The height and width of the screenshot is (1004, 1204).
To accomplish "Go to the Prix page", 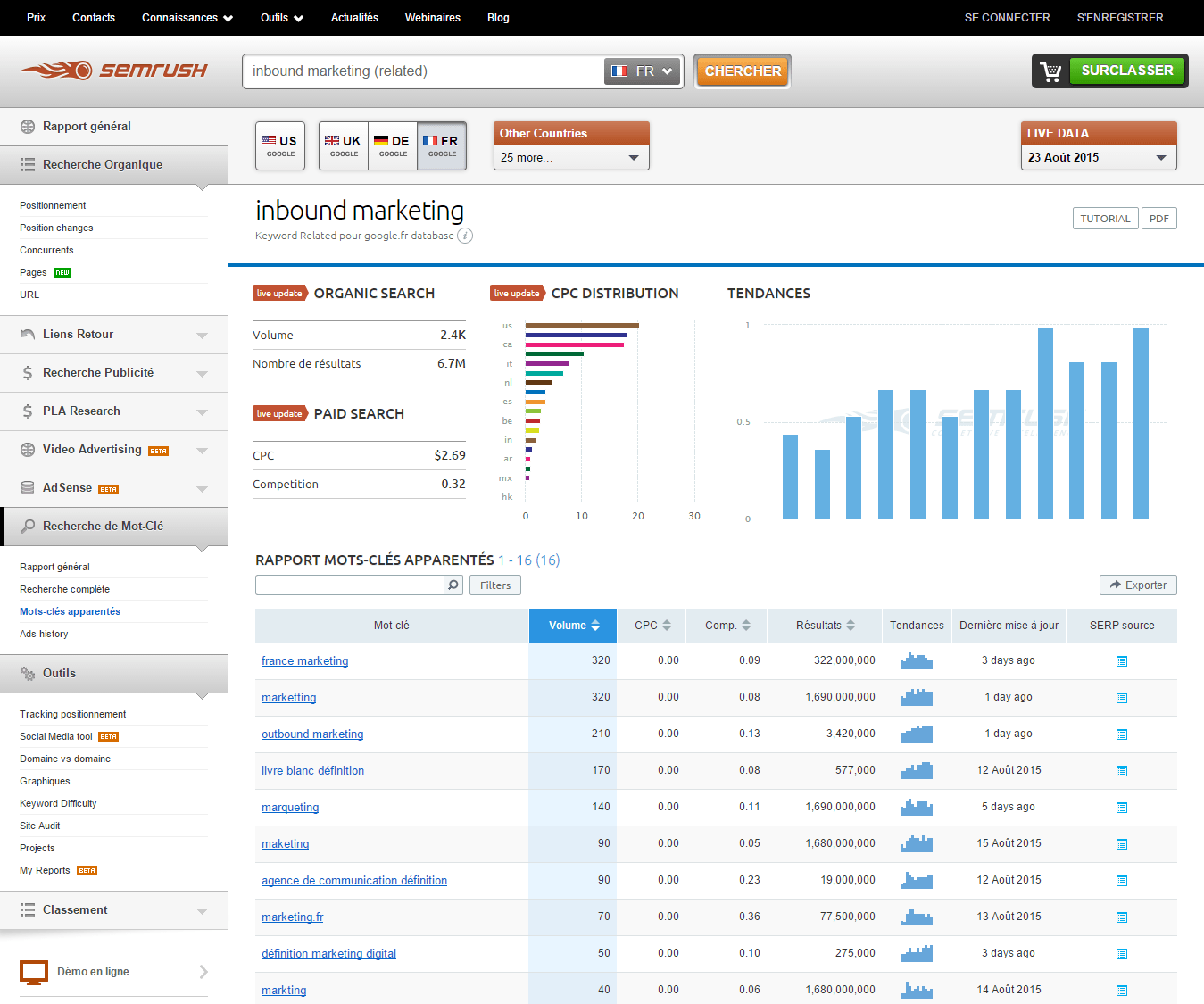I will coord(36,18).
